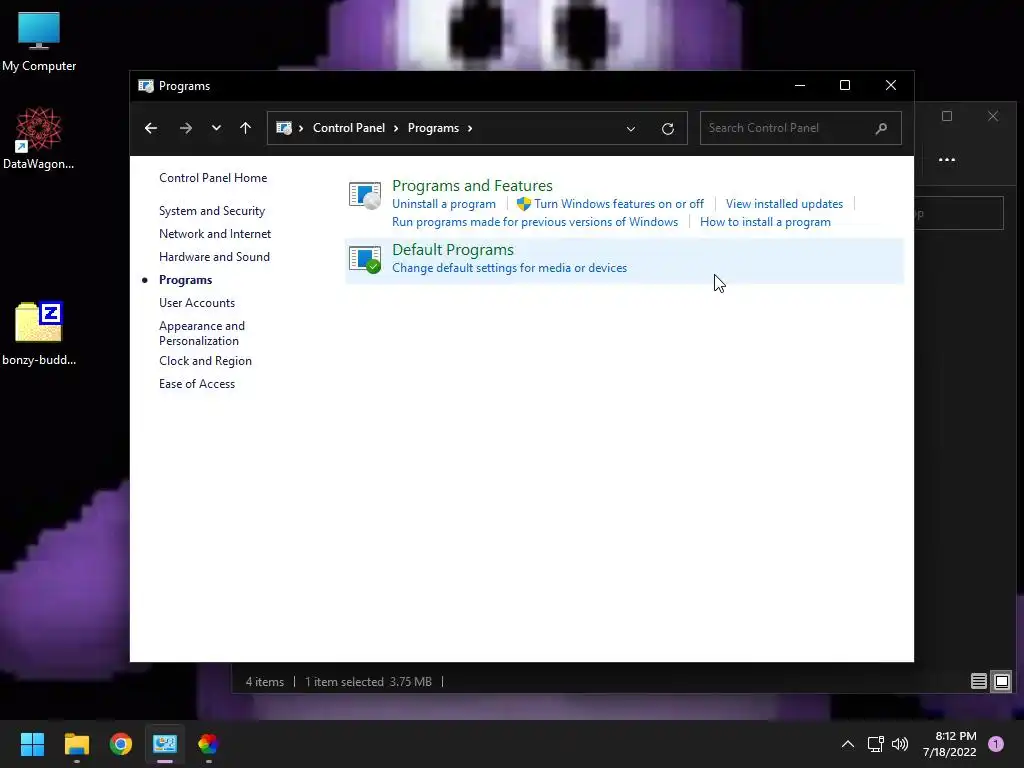Select Programs in the sidebar
This screenshot has width=1024, height=768.
point(185,280)
